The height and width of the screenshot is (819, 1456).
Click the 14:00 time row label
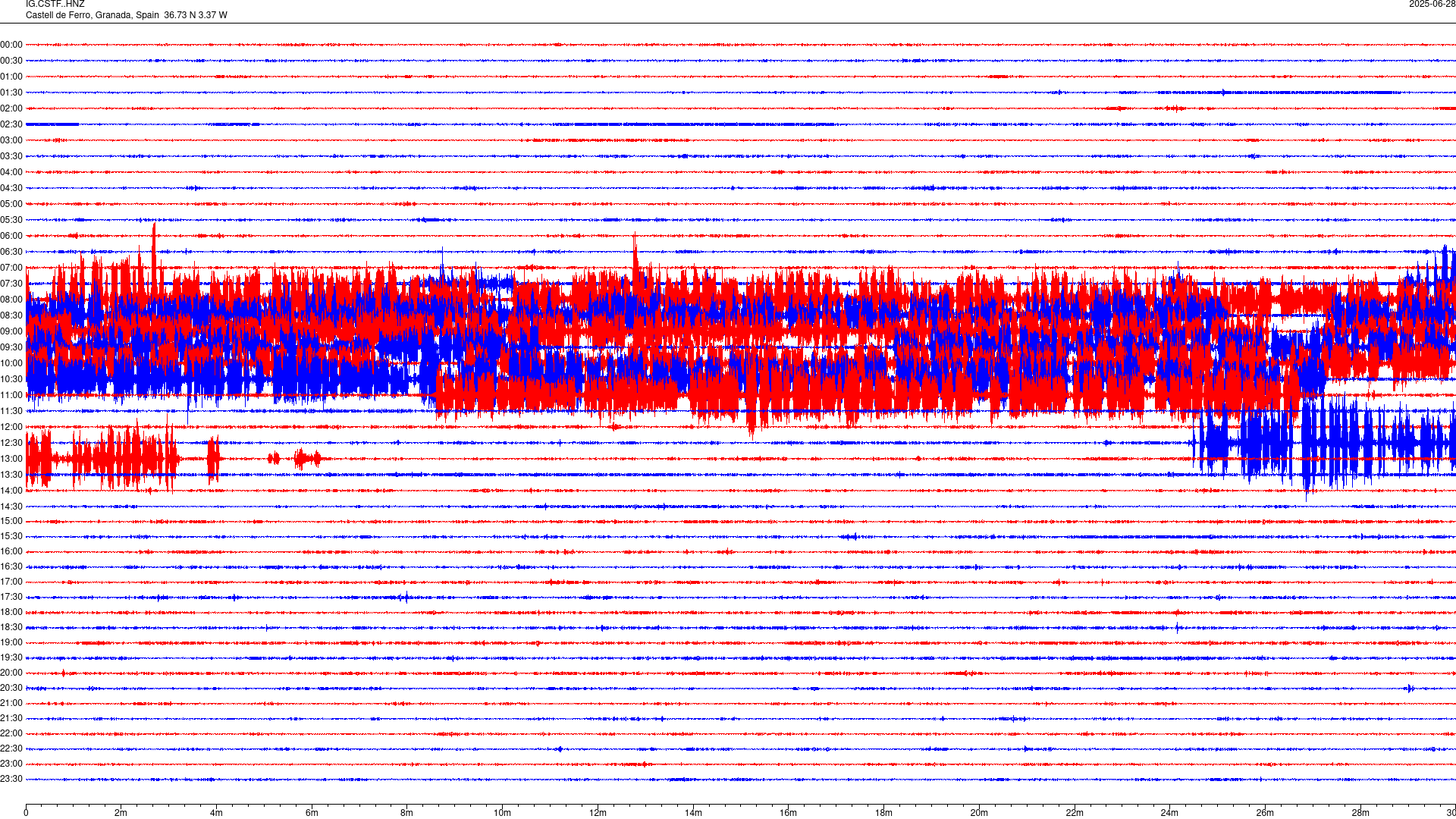11,491
